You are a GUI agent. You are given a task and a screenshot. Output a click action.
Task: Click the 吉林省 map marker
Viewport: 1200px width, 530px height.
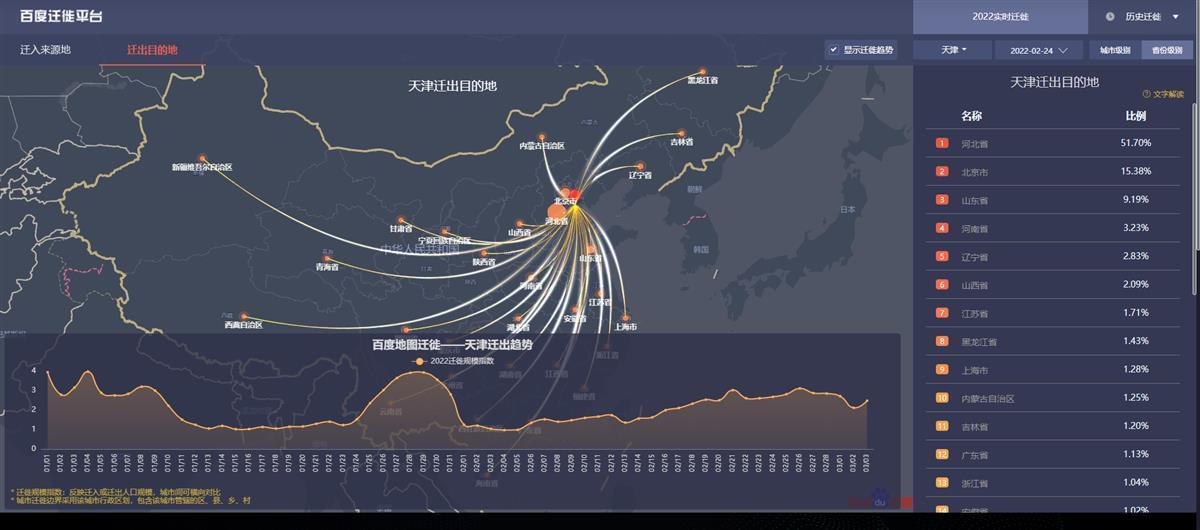click(x=681, y=133)
